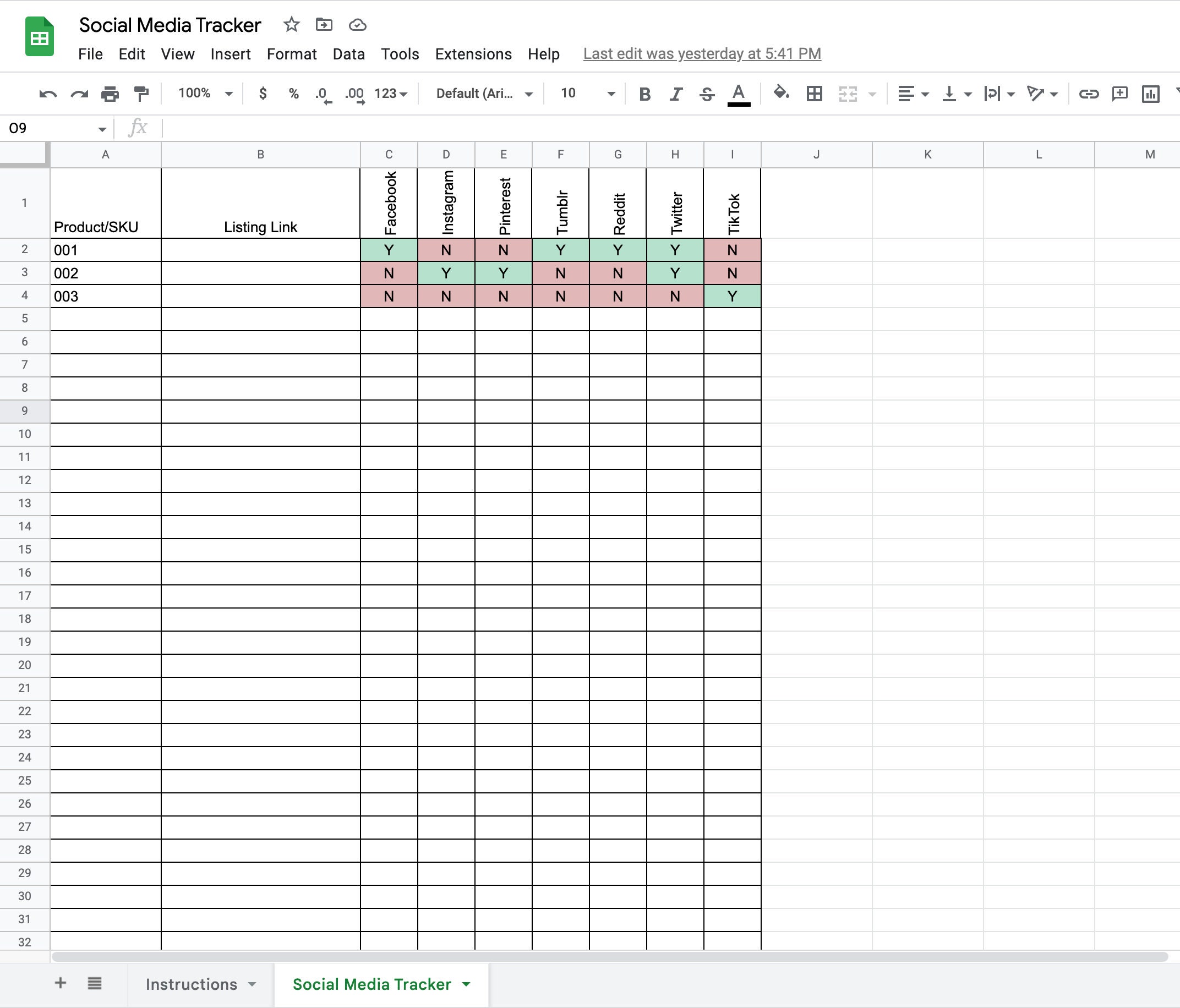Format selection as currency

pos(263,94)
